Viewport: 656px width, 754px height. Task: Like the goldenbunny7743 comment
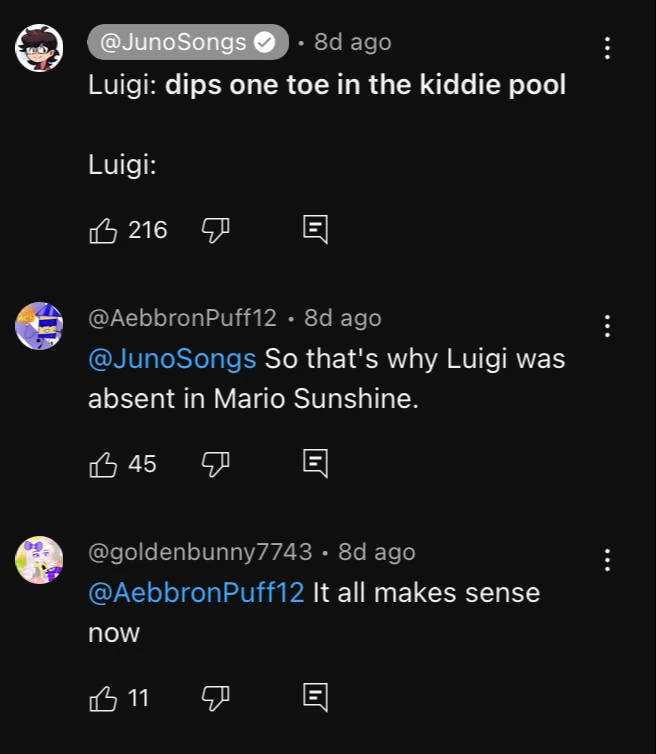click(x=103, y=697)
